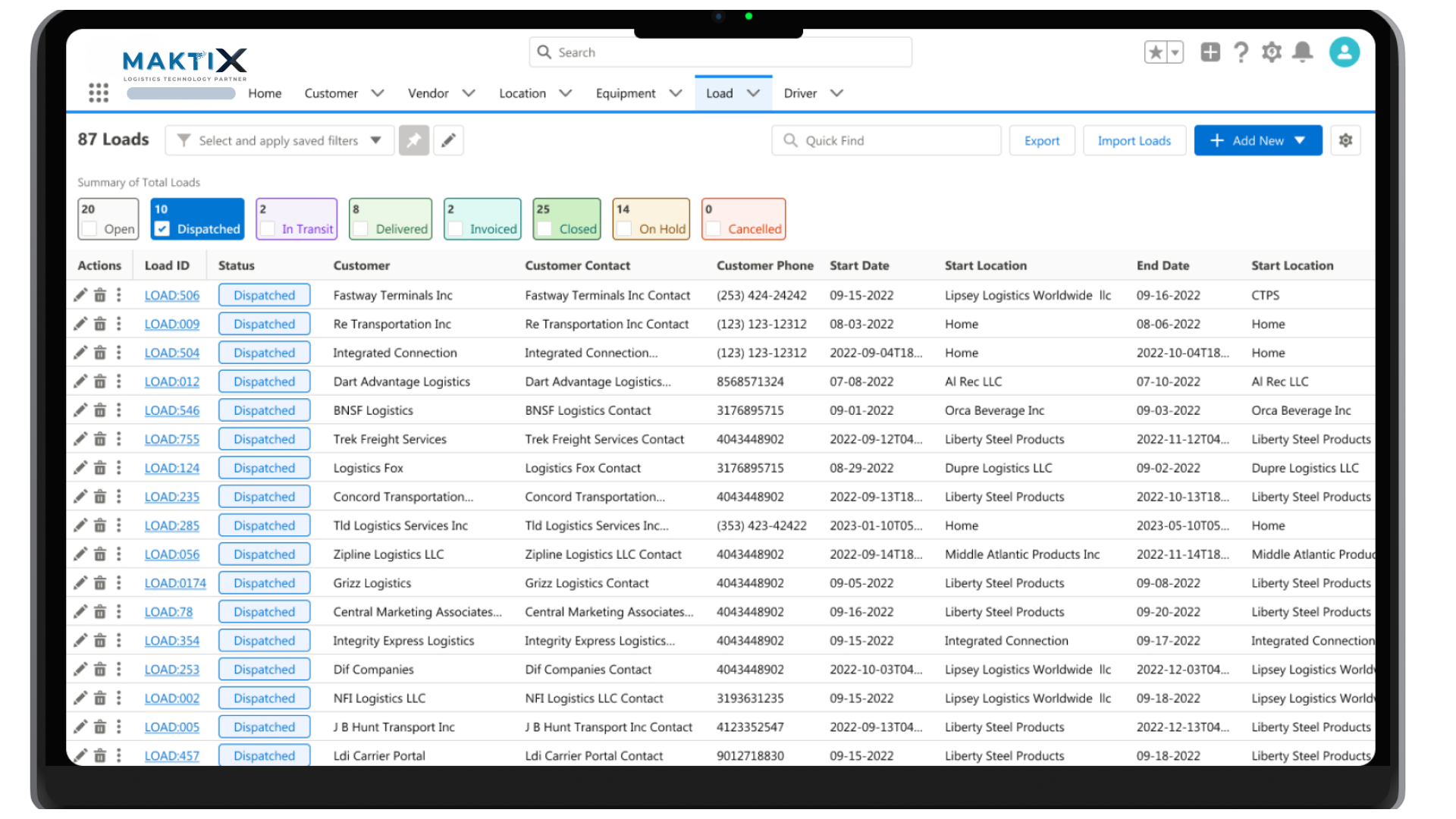Delete LOAD:235 using trash icon
Screen dimensions: 1456x819
(x=100, y=497)
